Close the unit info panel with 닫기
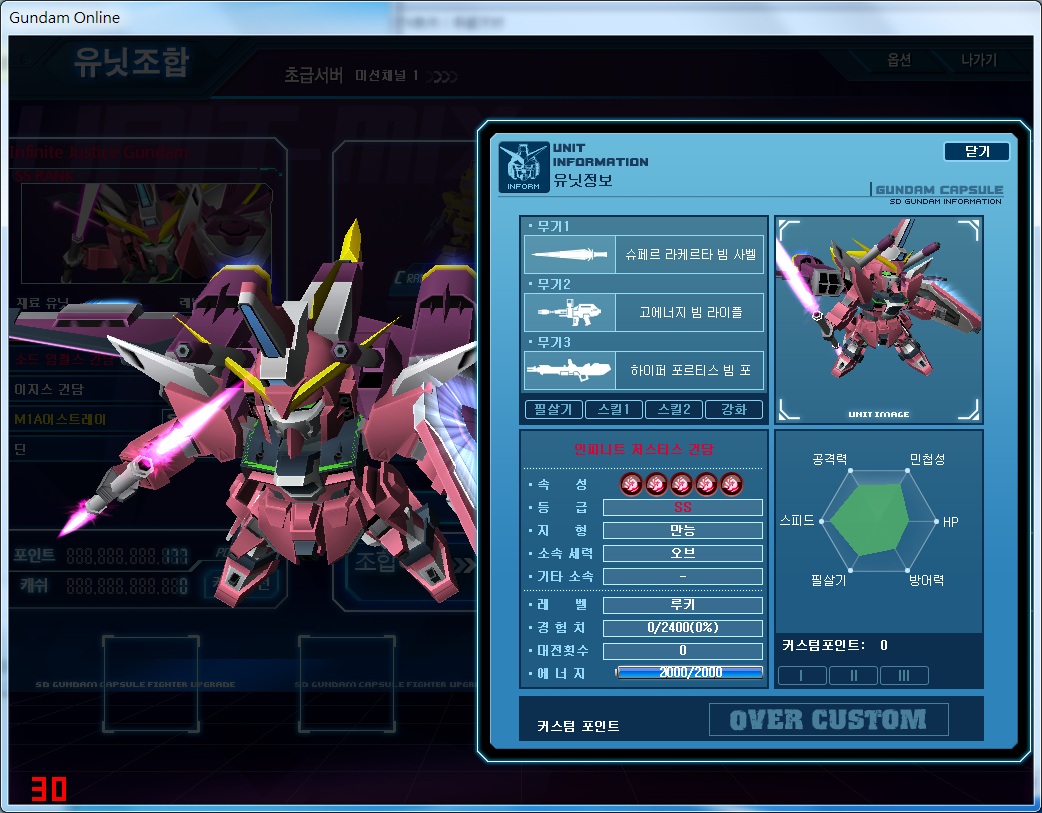Screen dimensions: 1042x813 pos(976,152)
